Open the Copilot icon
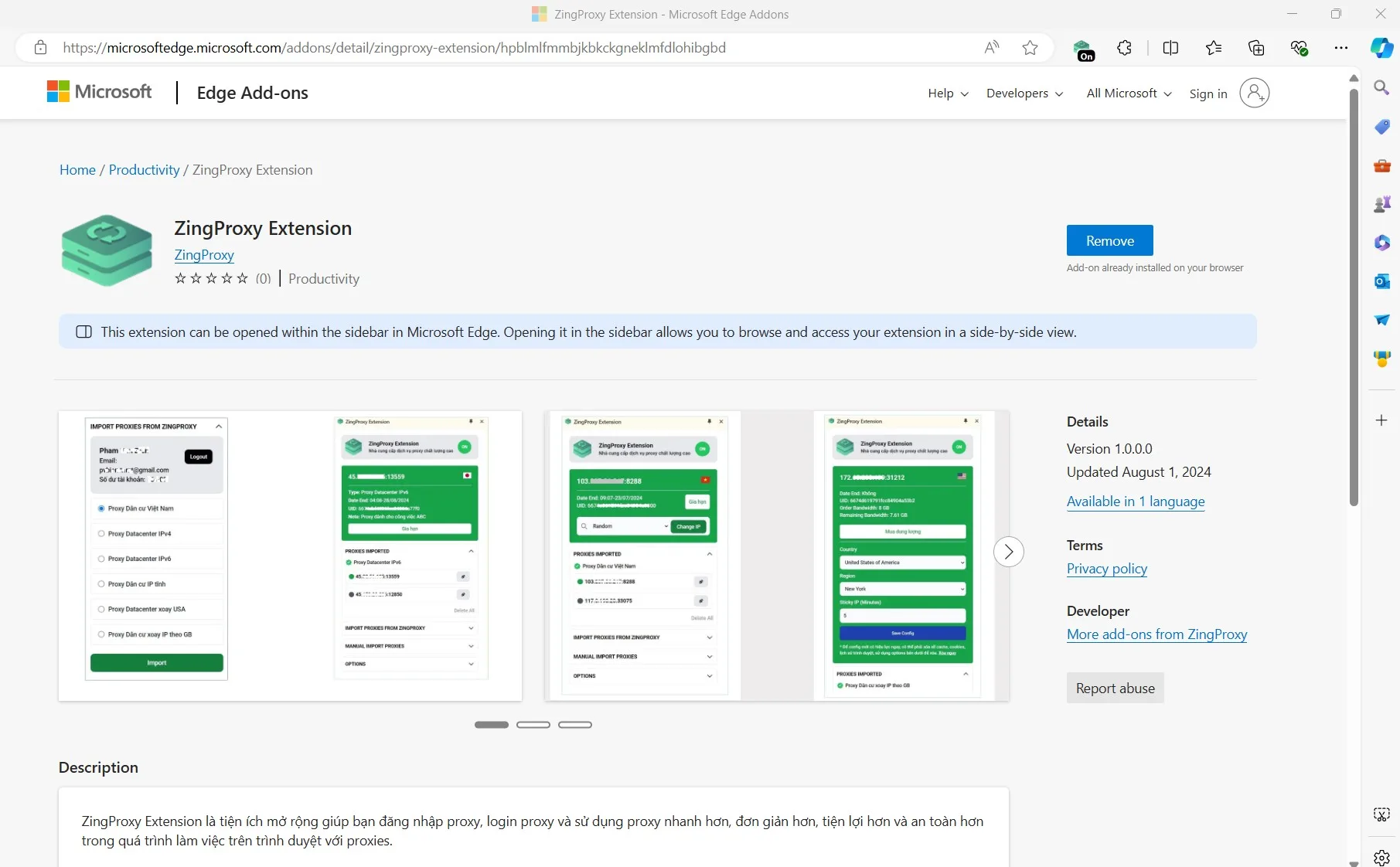Screen dimensions: 1400x867 pos(1381,48)
